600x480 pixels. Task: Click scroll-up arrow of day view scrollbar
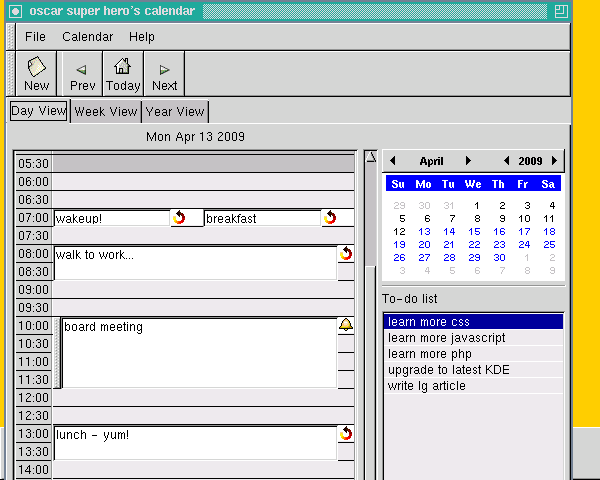click(370, 157)
